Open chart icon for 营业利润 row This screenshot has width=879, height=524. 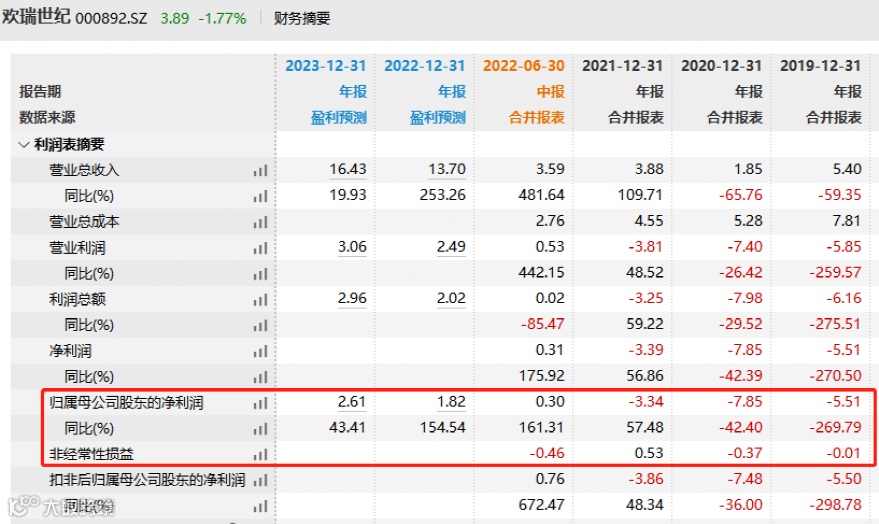point(260,248)
